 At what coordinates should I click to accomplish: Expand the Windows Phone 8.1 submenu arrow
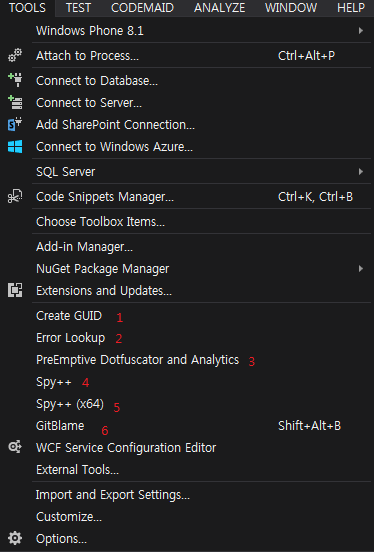point(361,31)
